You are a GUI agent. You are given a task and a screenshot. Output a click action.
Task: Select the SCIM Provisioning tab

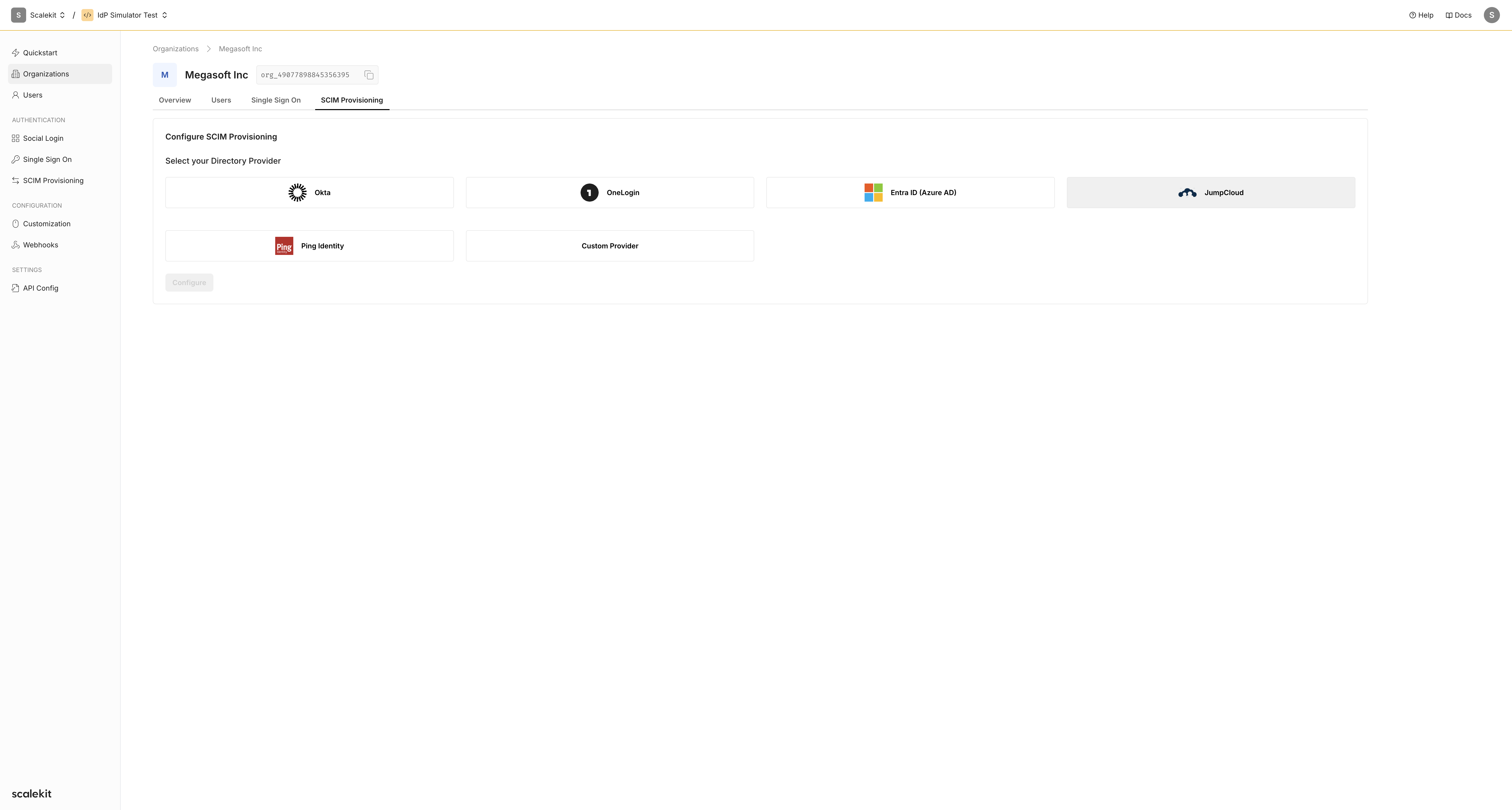(352, 100)
